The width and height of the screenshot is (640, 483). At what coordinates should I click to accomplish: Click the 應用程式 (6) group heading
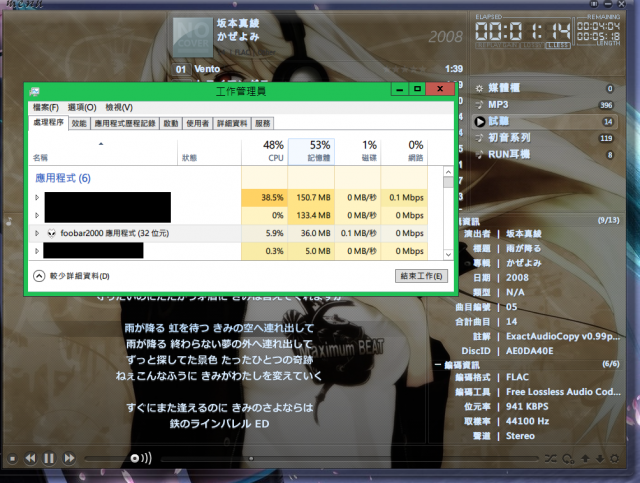63,178
